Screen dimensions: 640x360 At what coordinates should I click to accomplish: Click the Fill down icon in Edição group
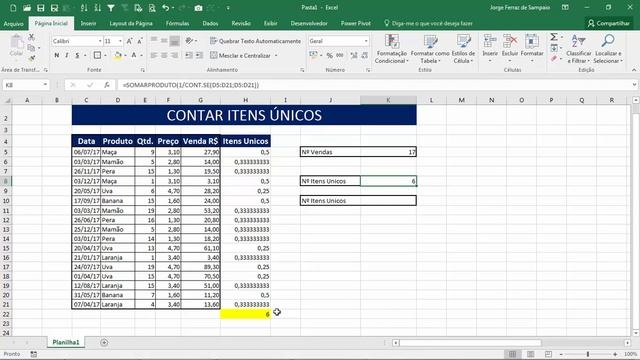(x=554, y=48)
